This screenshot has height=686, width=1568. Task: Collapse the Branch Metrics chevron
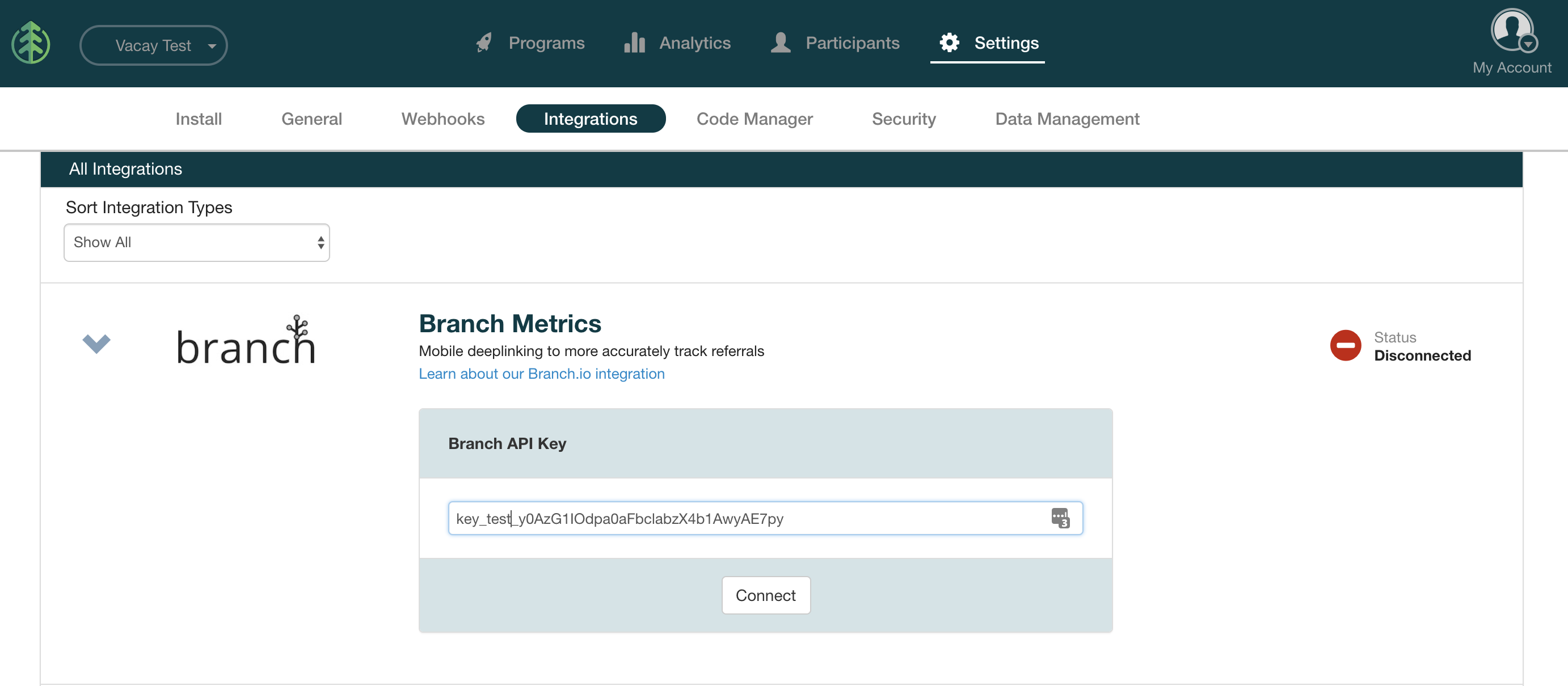coord(96,344)
